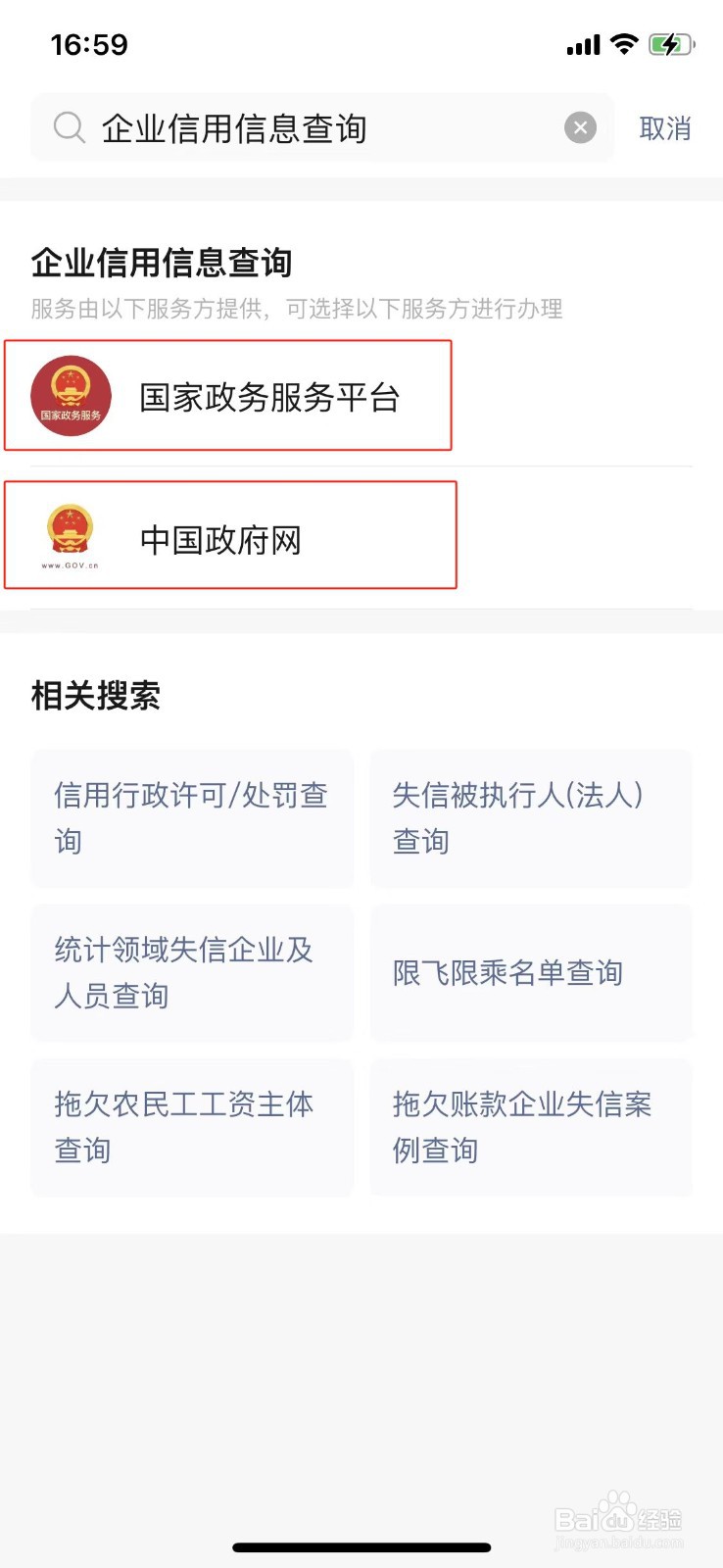Click the search field containing 企业信用信息查询

click(322, 127)
